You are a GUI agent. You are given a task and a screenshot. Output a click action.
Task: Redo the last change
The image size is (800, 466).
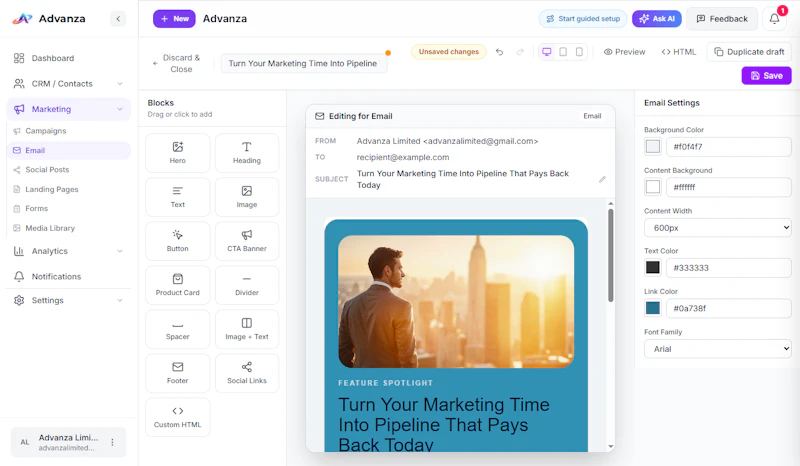pyautogui.click(x=520, y=52)
